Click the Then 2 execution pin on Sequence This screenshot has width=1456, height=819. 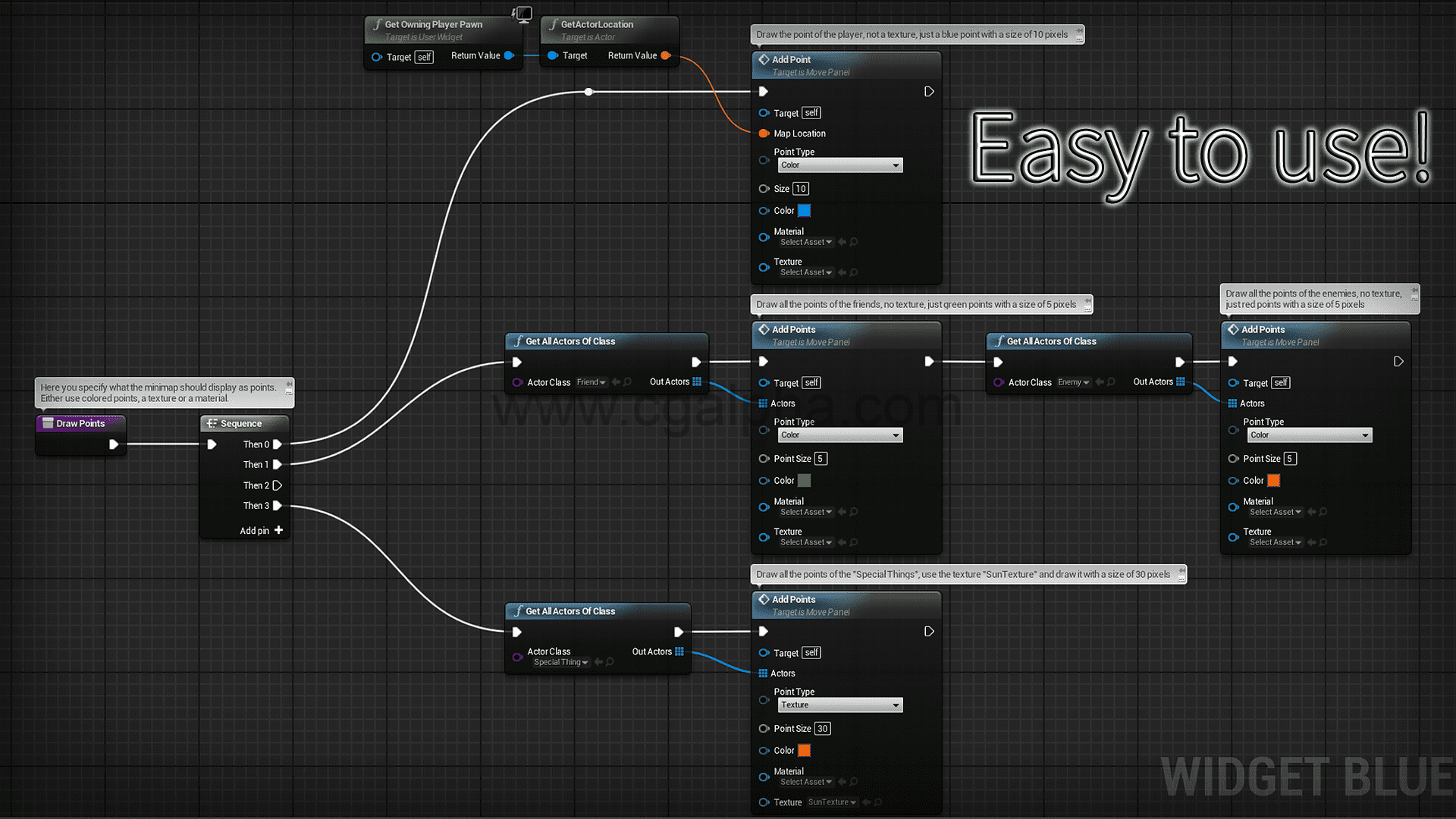[x=278, y=485]
